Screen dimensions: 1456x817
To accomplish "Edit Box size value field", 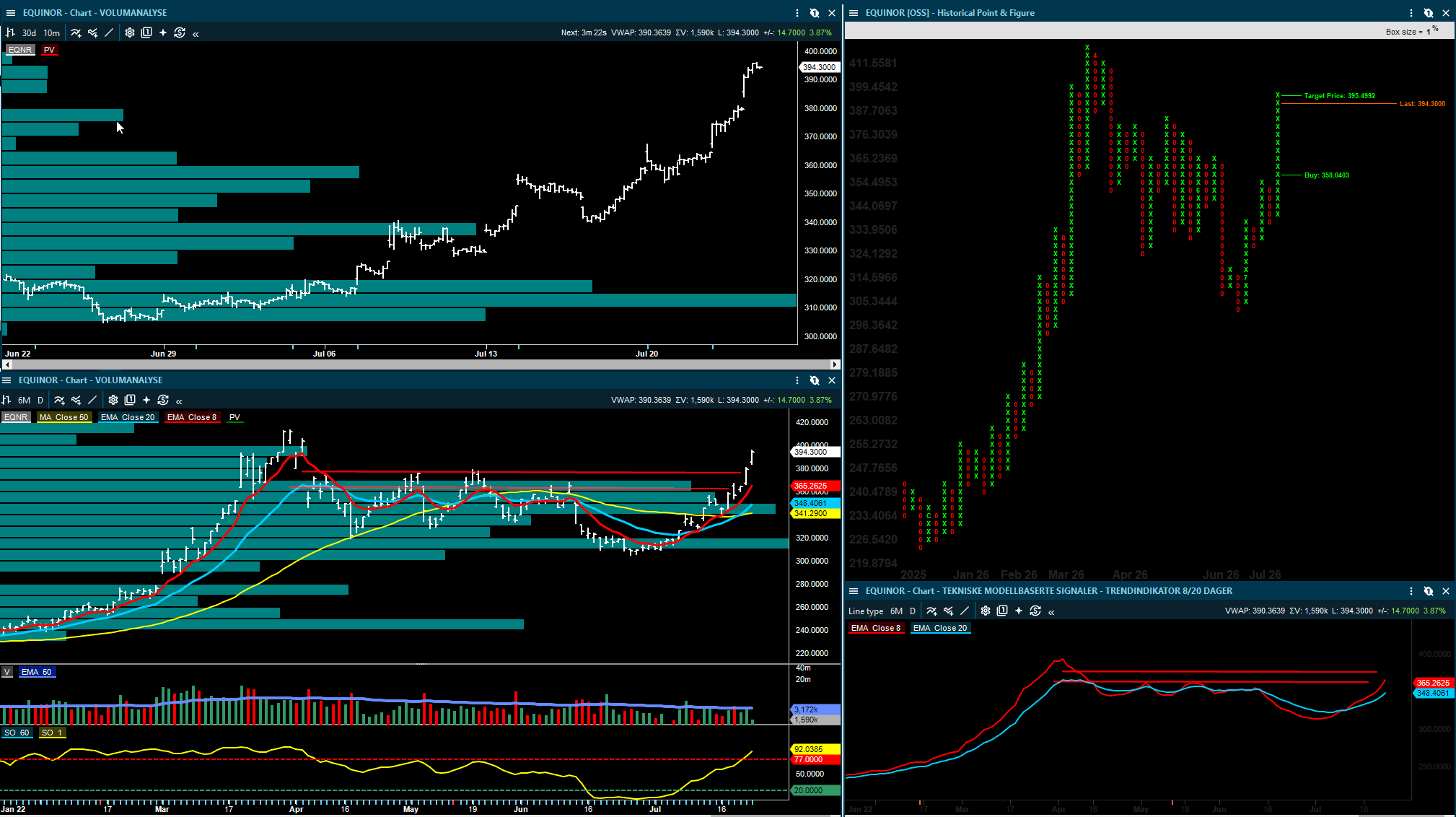I will pyautogui.click(x=1428, y=32).
